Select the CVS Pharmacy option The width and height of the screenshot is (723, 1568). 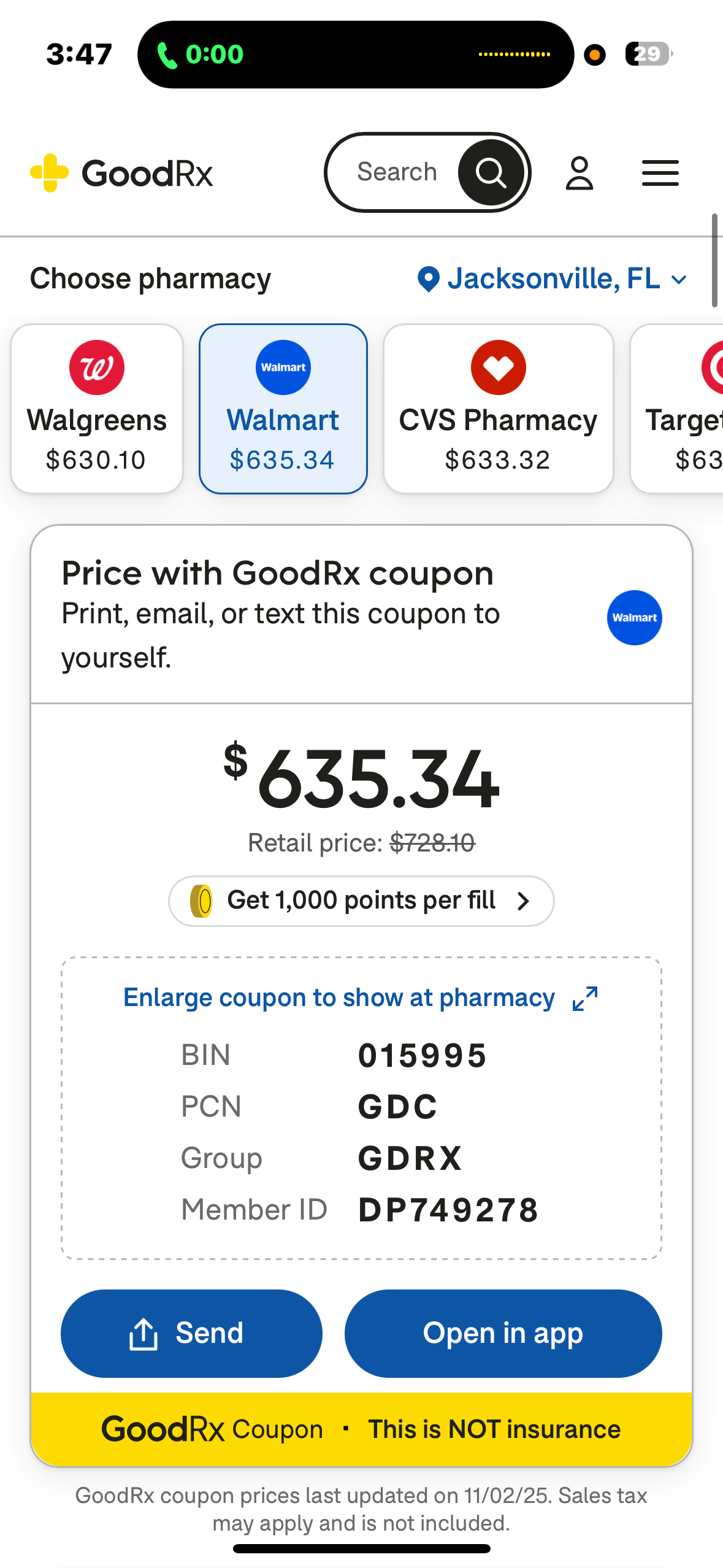point(498,409)
